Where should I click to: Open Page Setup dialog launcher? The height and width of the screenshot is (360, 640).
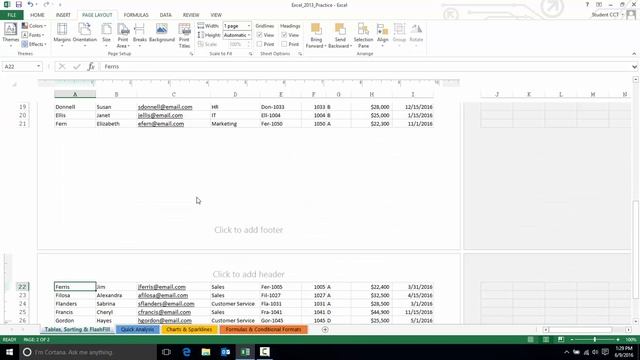tap(191, 54)
